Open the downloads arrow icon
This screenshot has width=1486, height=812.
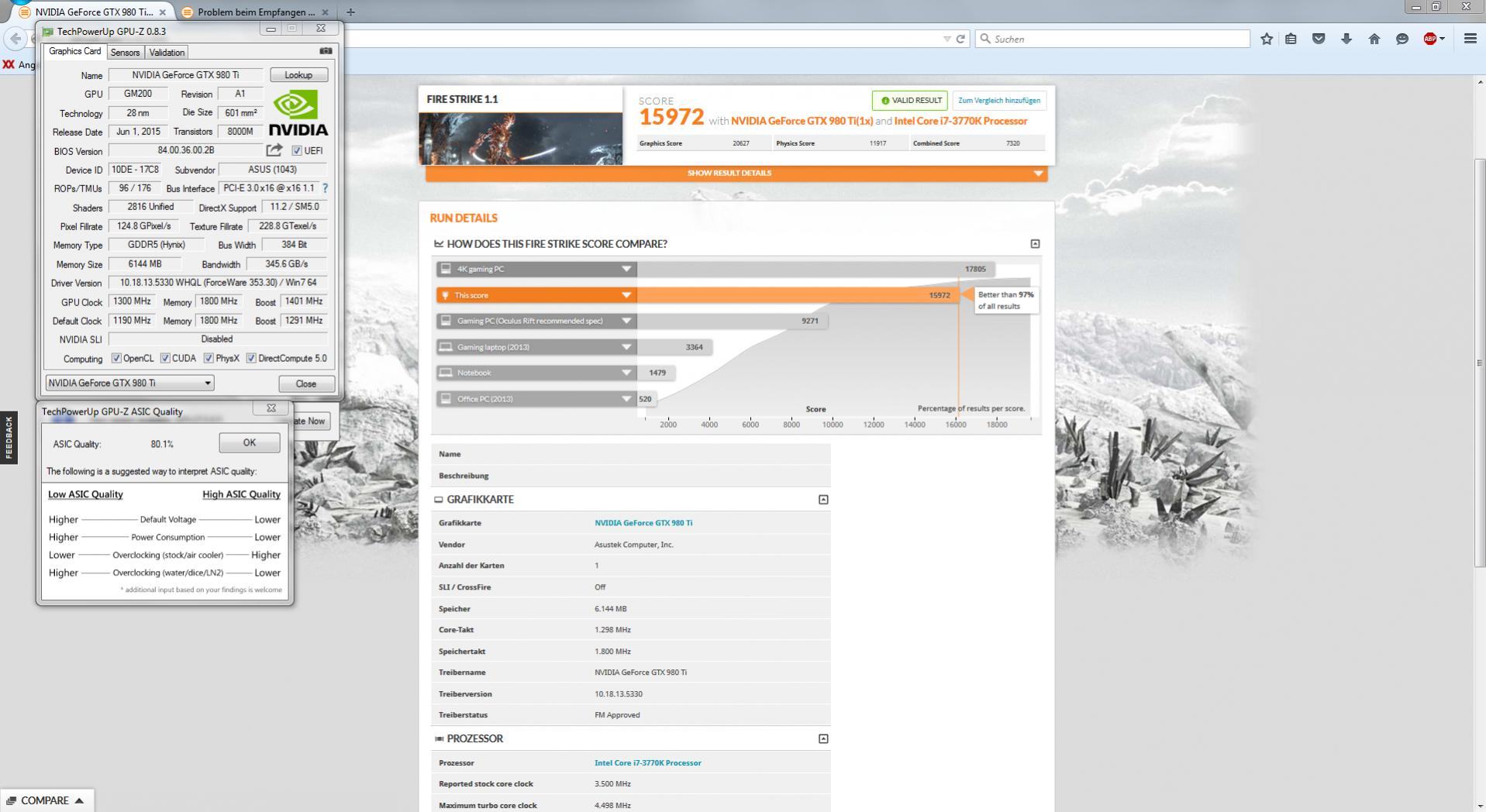[x=1346, y=39]
